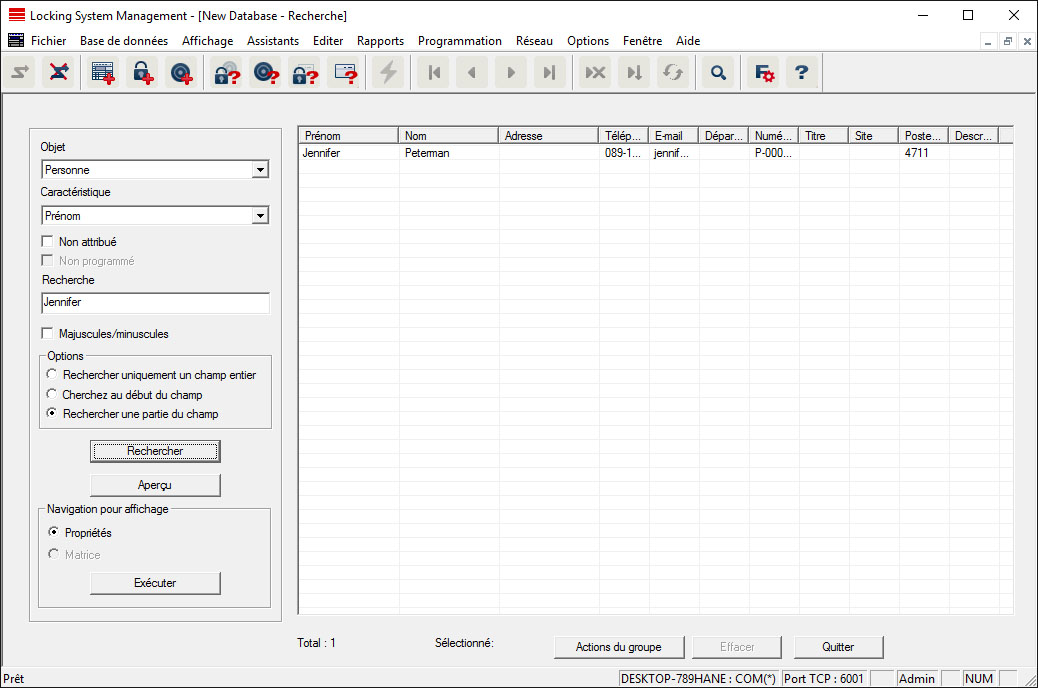Click the new locking system icon
Image resolution: width=1038 pixels, height=688 pixels.
[x=103, y=73]
